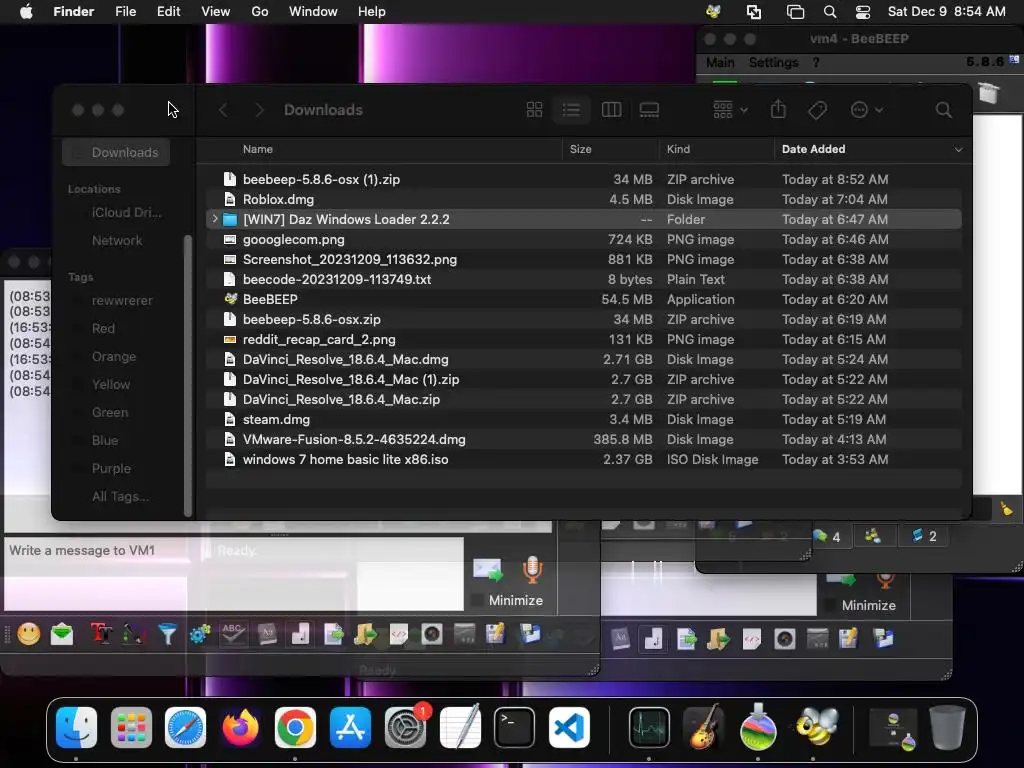1024x768 pixels.
Task: Sort files by the Name column
Action: pos(258,150)
